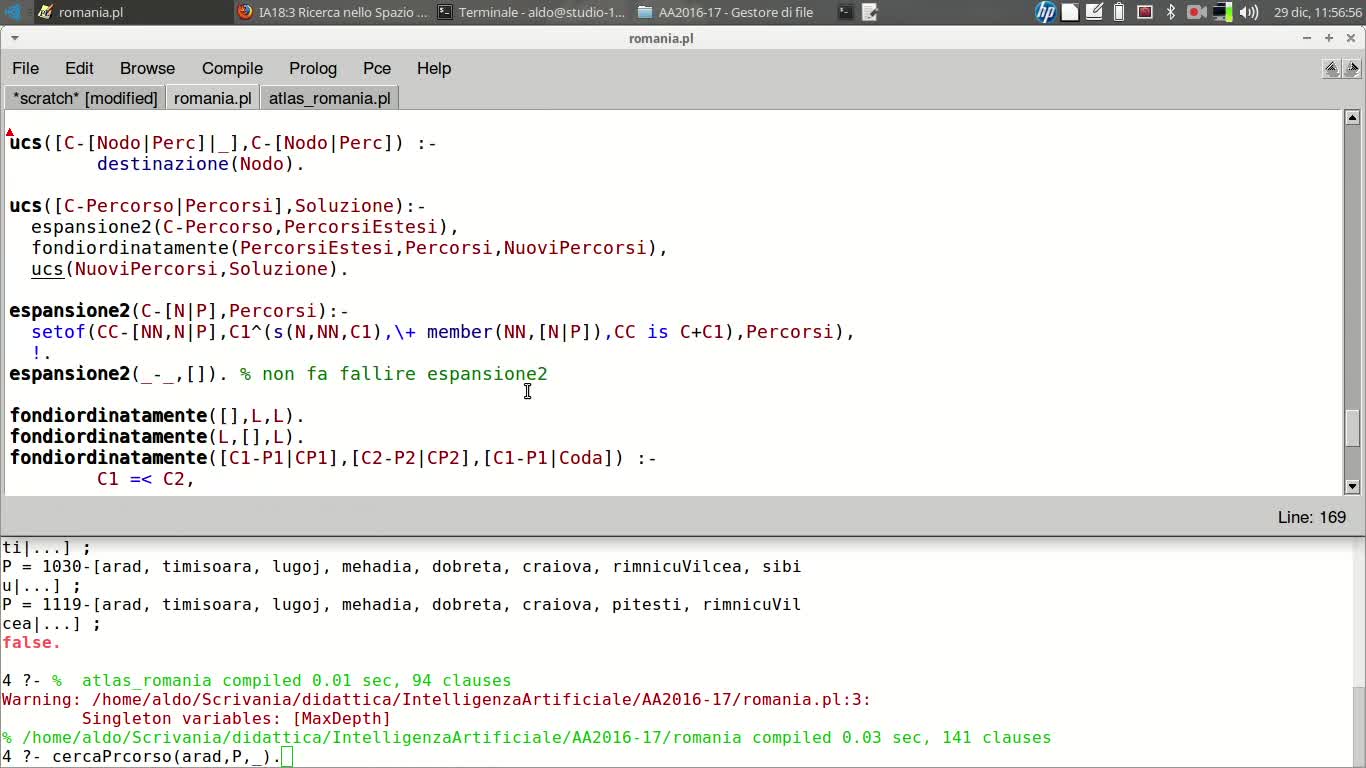The height and width of the screenshot is (768, 1366).
Task: Open the Browse menu
Action: (147, 68)
